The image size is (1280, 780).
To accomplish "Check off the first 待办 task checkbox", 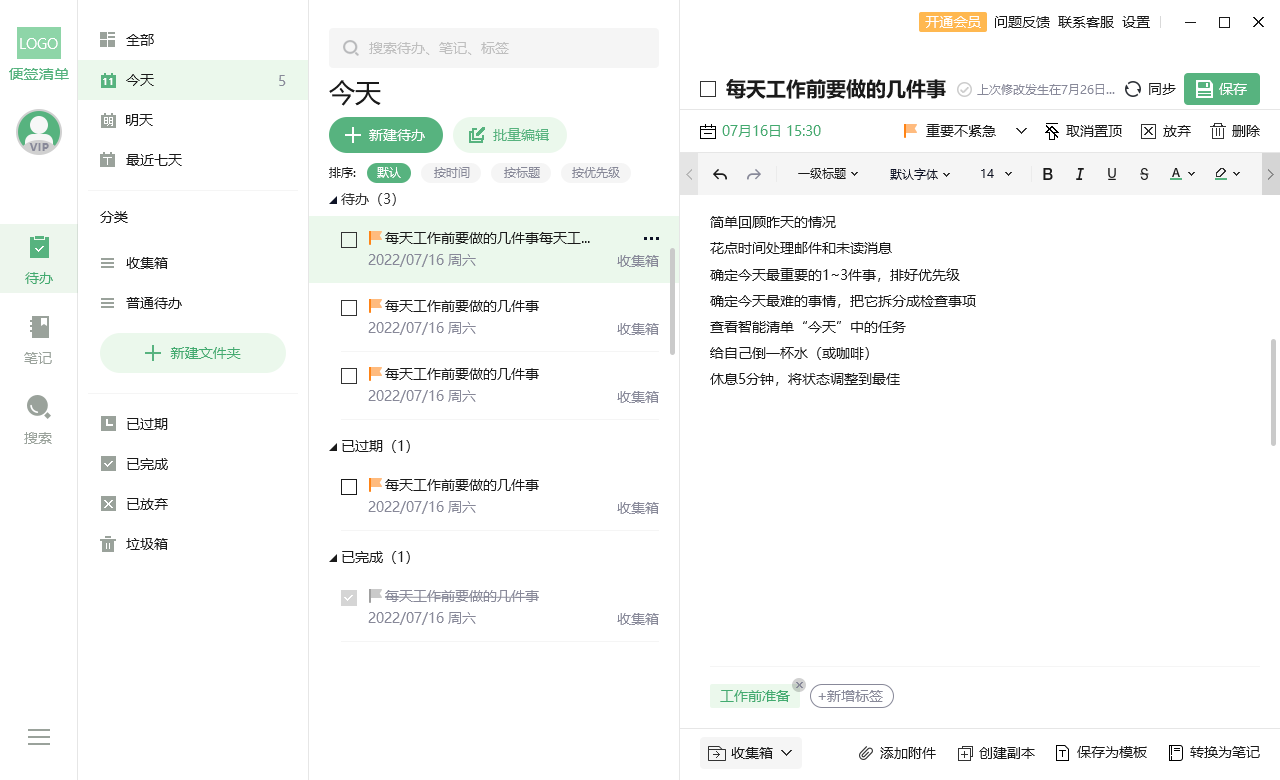I will point(347,239).
